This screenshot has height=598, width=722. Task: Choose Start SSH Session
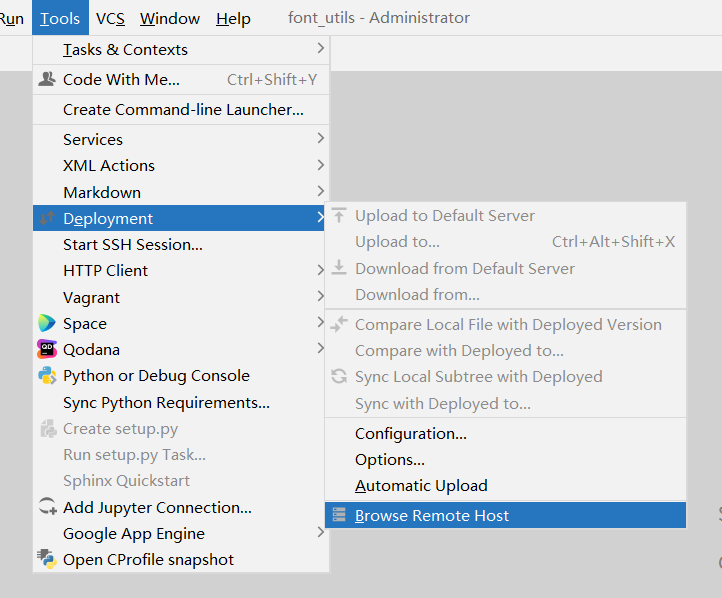(181, 244)
